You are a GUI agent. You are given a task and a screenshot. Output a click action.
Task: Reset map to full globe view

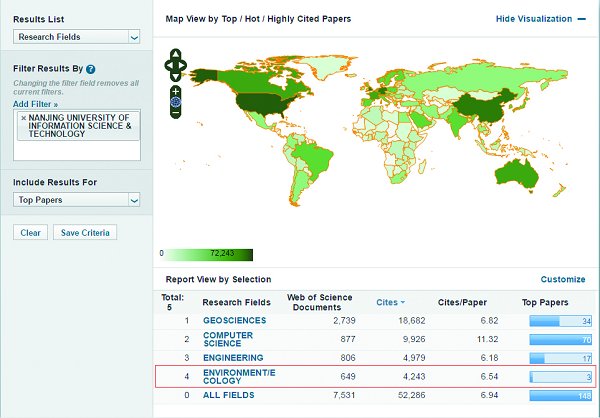pyautogui.click(x=175, y=101)
